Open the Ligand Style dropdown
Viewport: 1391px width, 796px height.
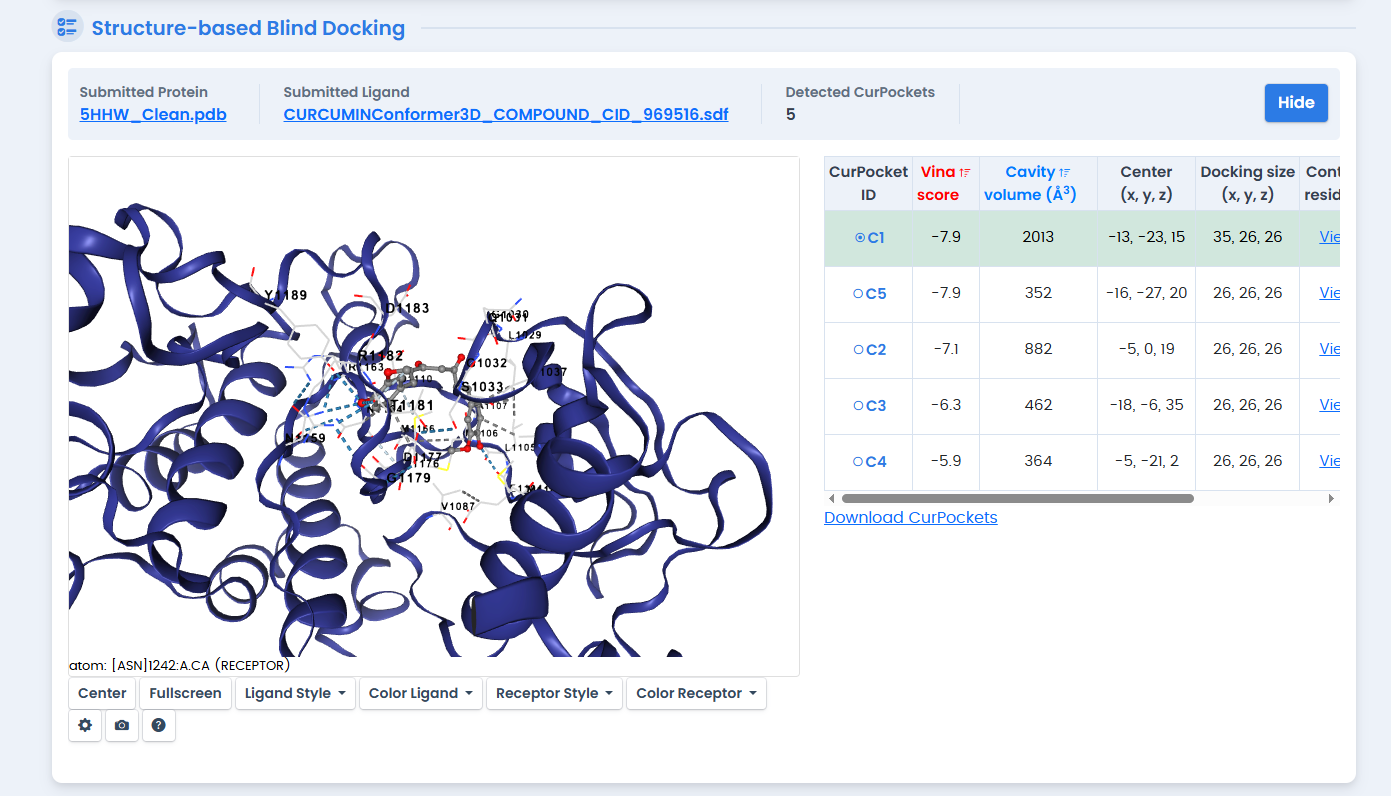pyautogui.click(x=295, y=693)
